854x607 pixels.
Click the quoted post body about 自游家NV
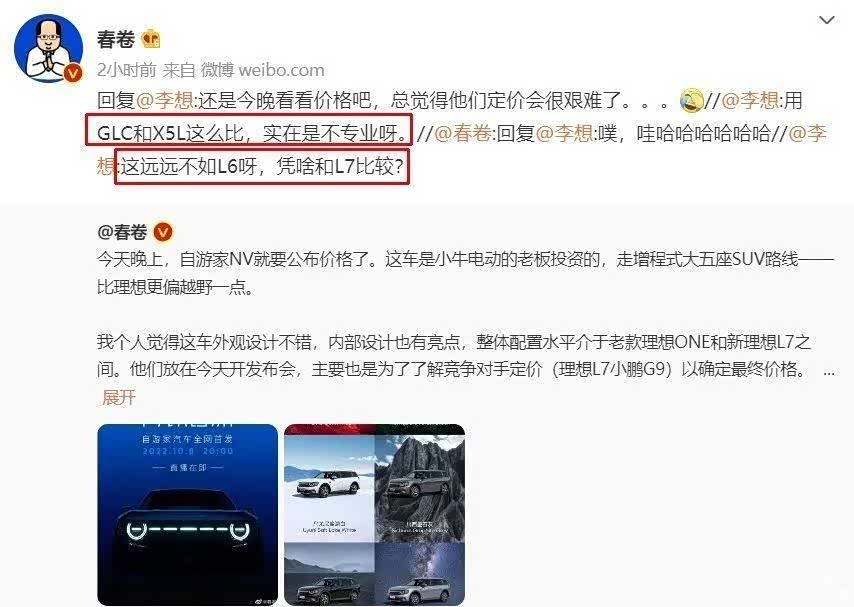(465, 313)
